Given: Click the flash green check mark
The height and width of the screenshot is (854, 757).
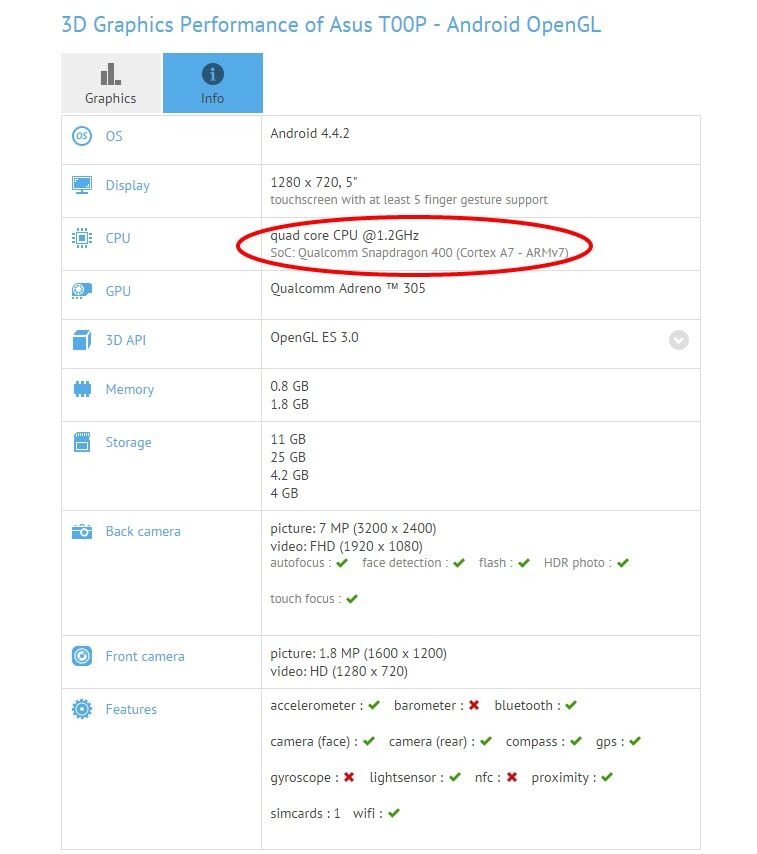Looking at the screenshot, I should coord(524,563).
